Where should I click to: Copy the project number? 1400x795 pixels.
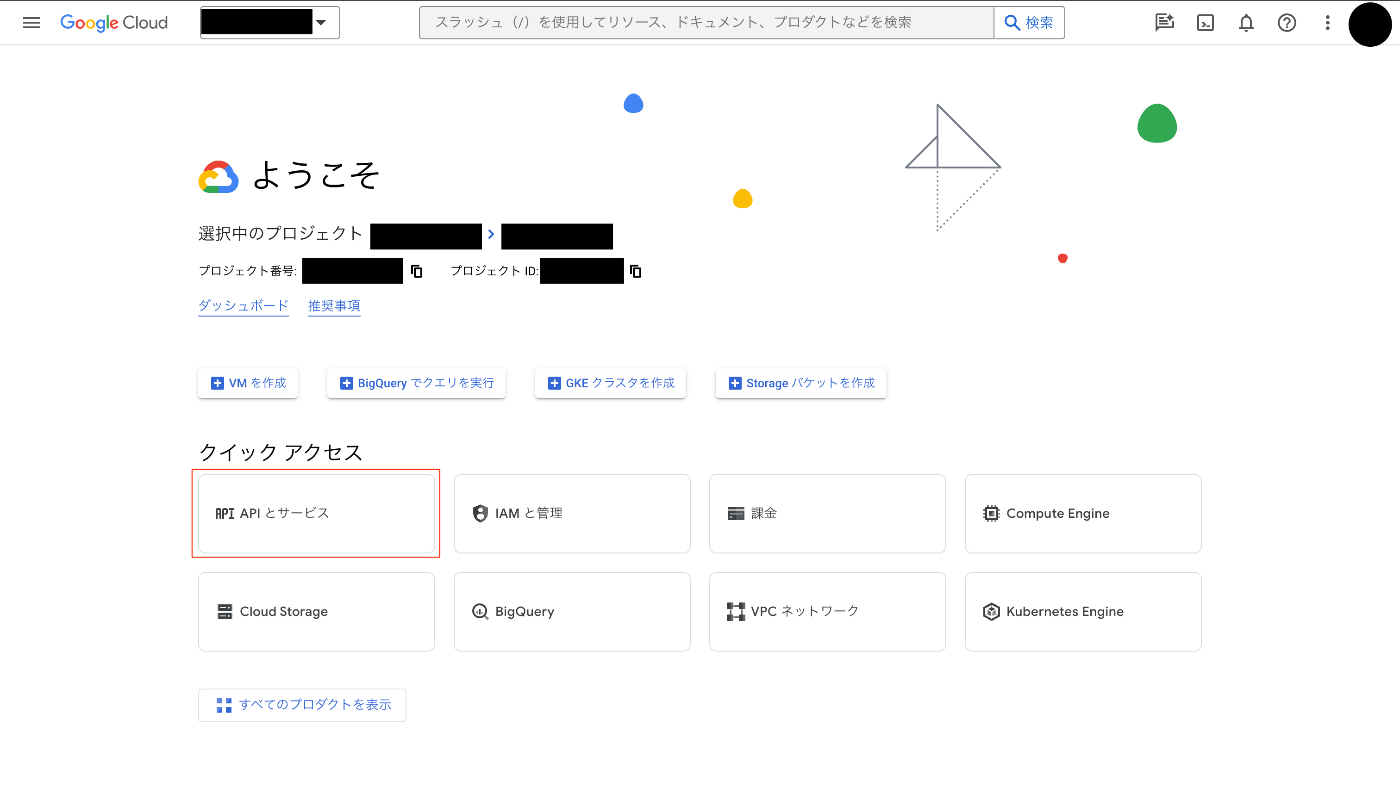click(x=417, y=271)
